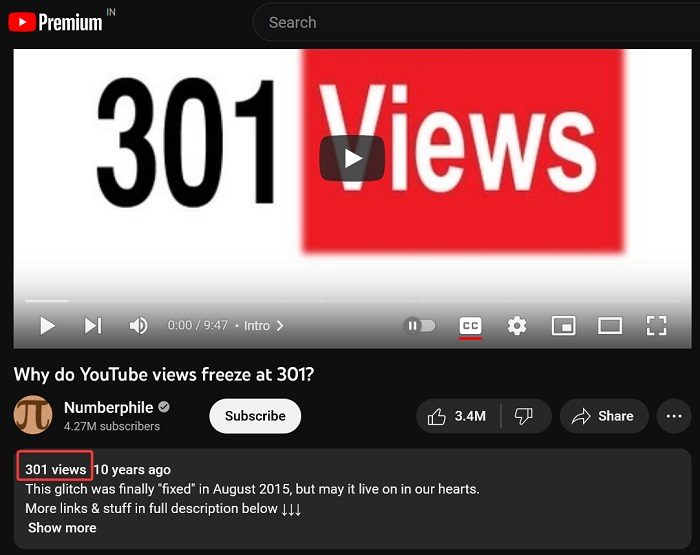This screenshot has width=700, height=555.
Task: Click the YouTube Premium logo
Action: [x=55, y=22]
